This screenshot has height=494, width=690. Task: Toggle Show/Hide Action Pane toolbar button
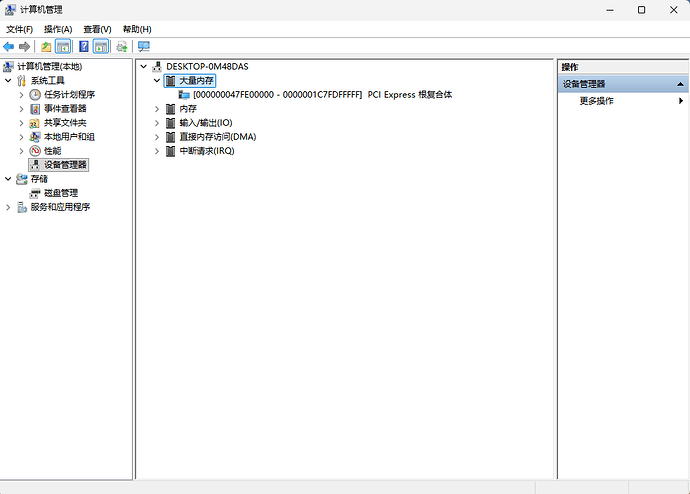[x=101, y=47]
